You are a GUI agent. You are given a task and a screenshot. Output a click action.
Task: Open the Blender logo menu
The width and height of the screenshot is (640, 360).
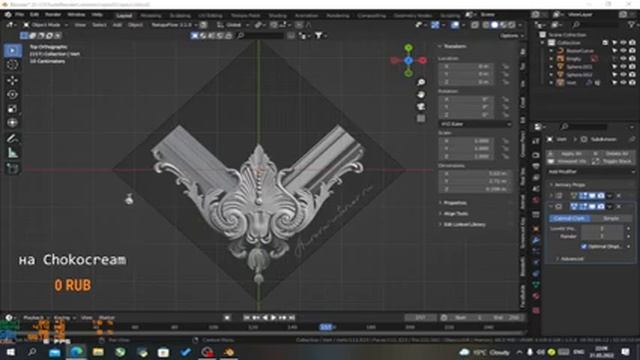8,15
